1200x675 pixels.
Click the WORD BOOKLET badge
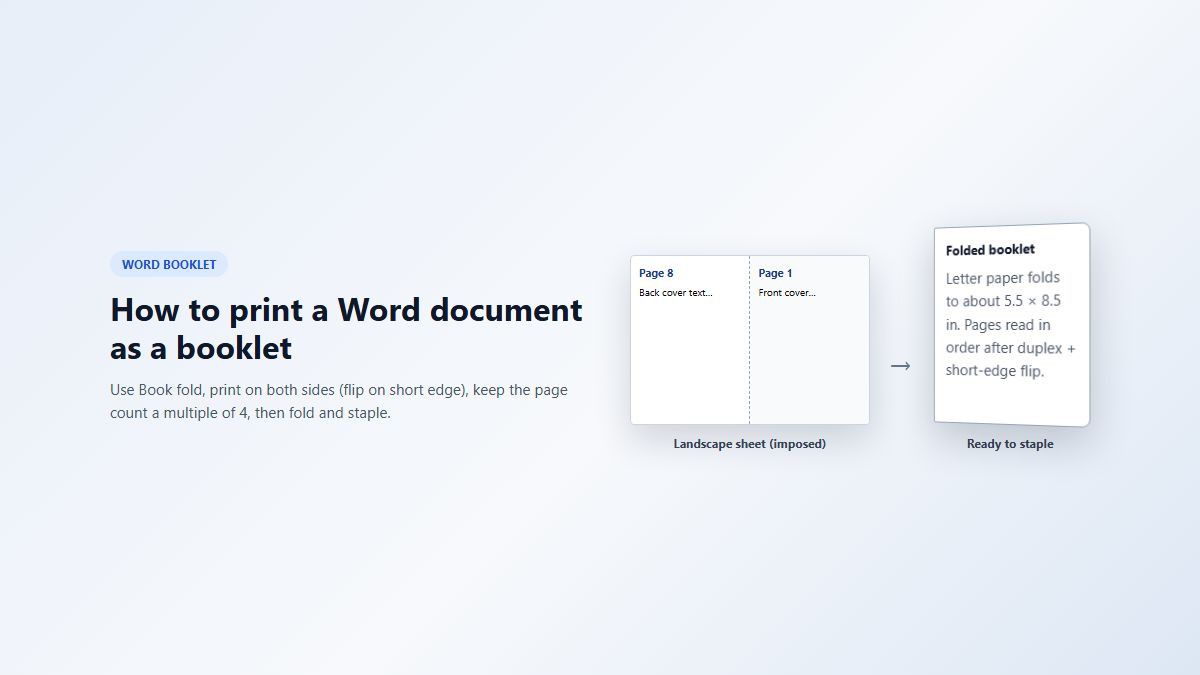coord(169,265)
